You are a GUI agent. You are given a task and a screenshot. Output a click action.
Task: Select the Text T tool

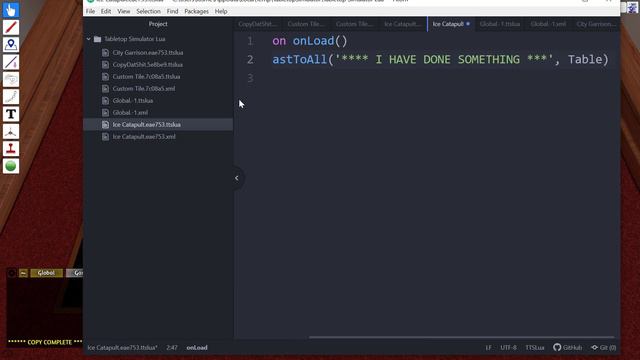coord(11,114)
